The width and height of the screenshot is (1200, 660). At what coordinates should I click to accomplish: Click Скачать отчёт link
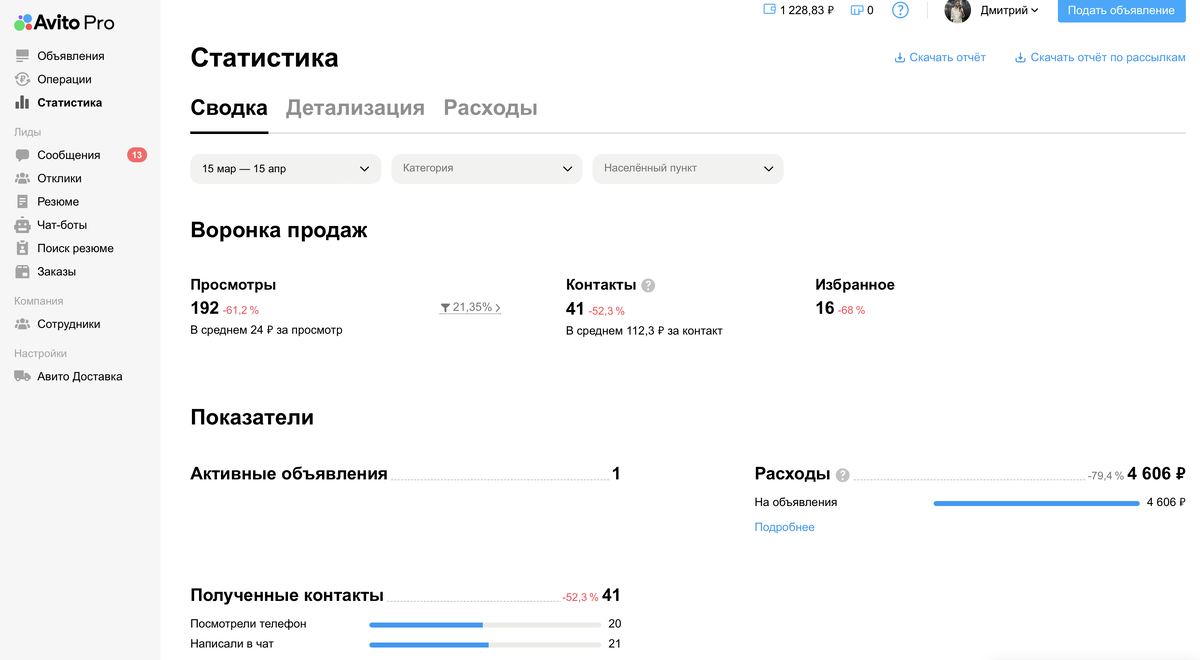[939, 58]
